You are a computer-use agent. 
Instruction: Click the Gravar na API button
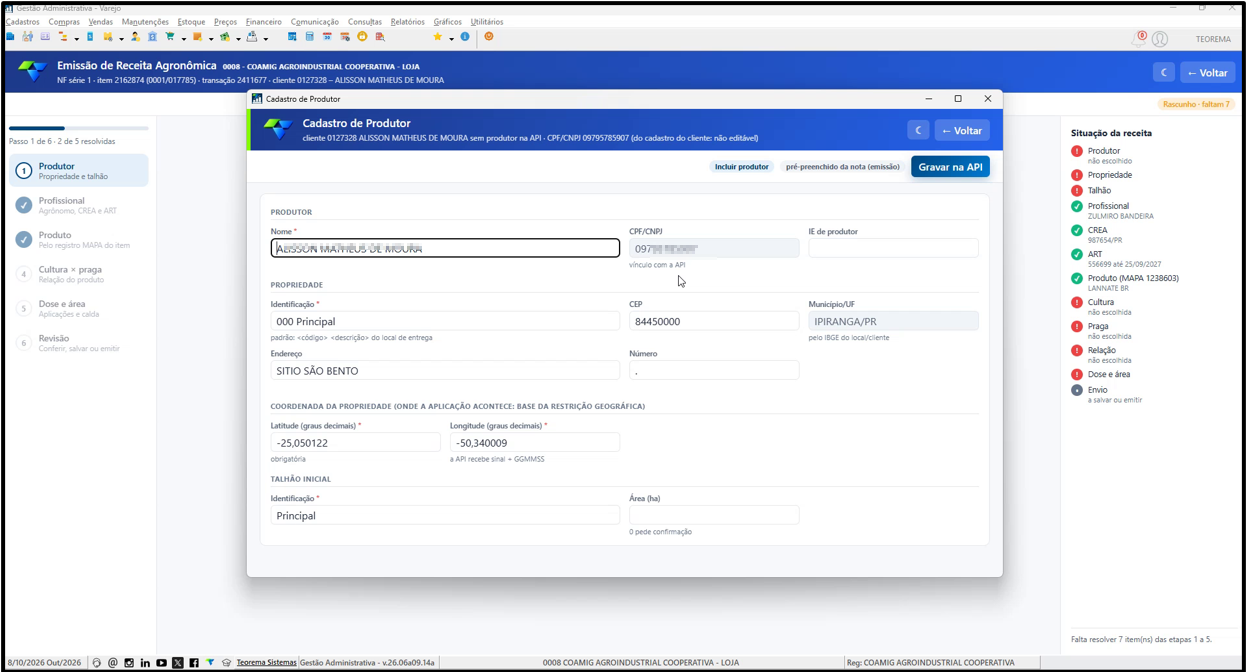pos(950,167)
